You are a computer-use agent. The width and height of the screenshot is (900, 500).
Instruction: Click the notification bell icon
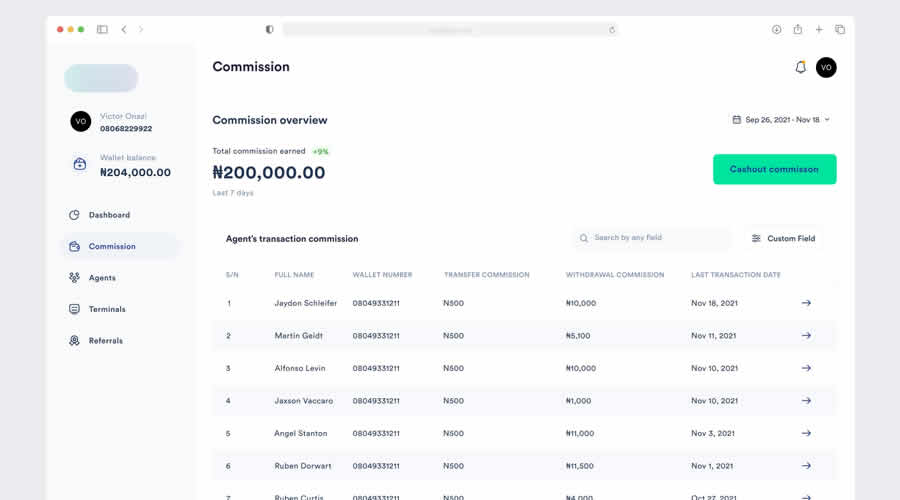[x=800, y=67]
